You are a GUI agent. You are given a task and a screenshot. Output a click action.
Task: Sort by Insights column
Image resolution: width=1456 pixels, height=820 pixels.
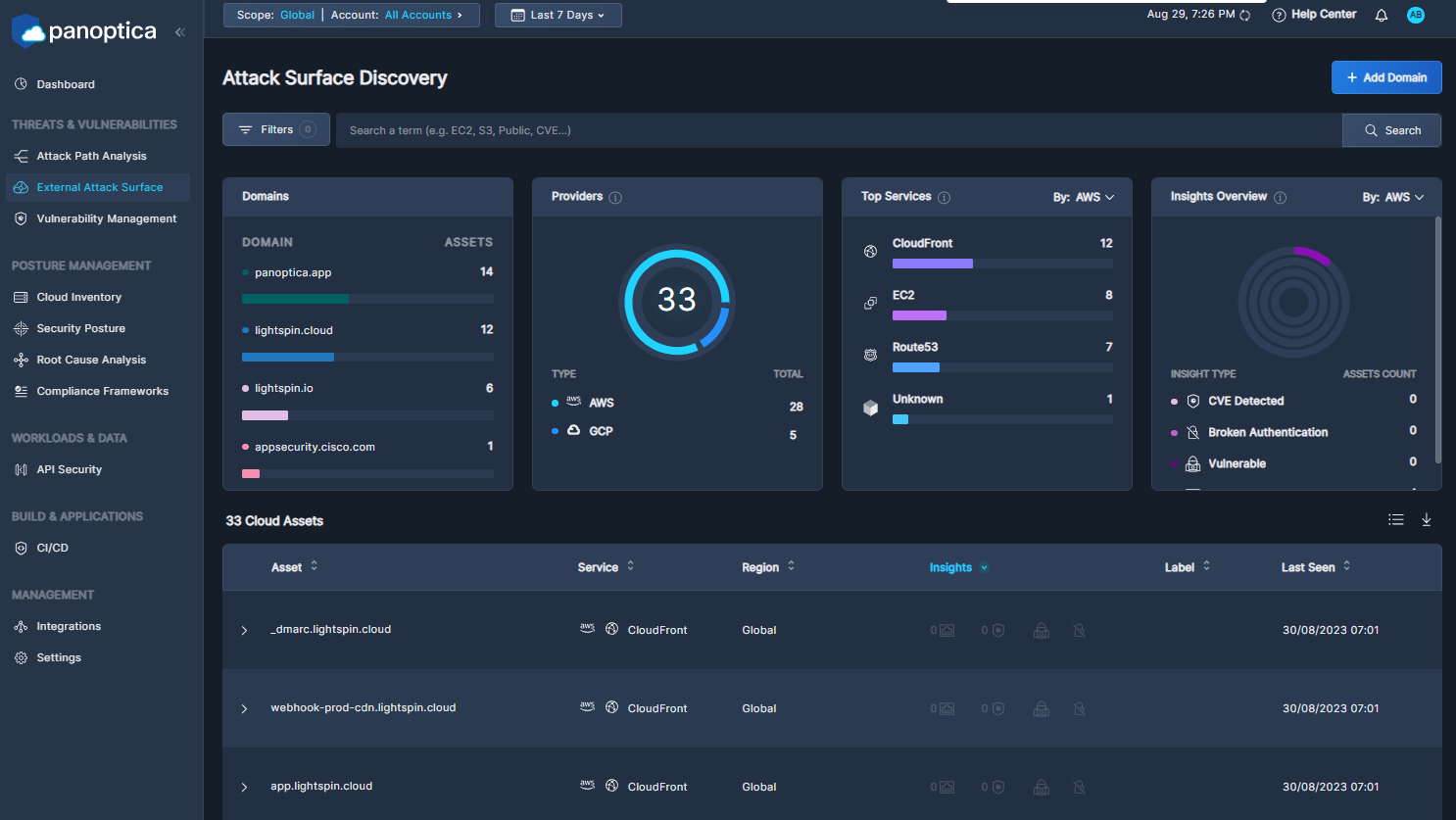pos(959,567)
